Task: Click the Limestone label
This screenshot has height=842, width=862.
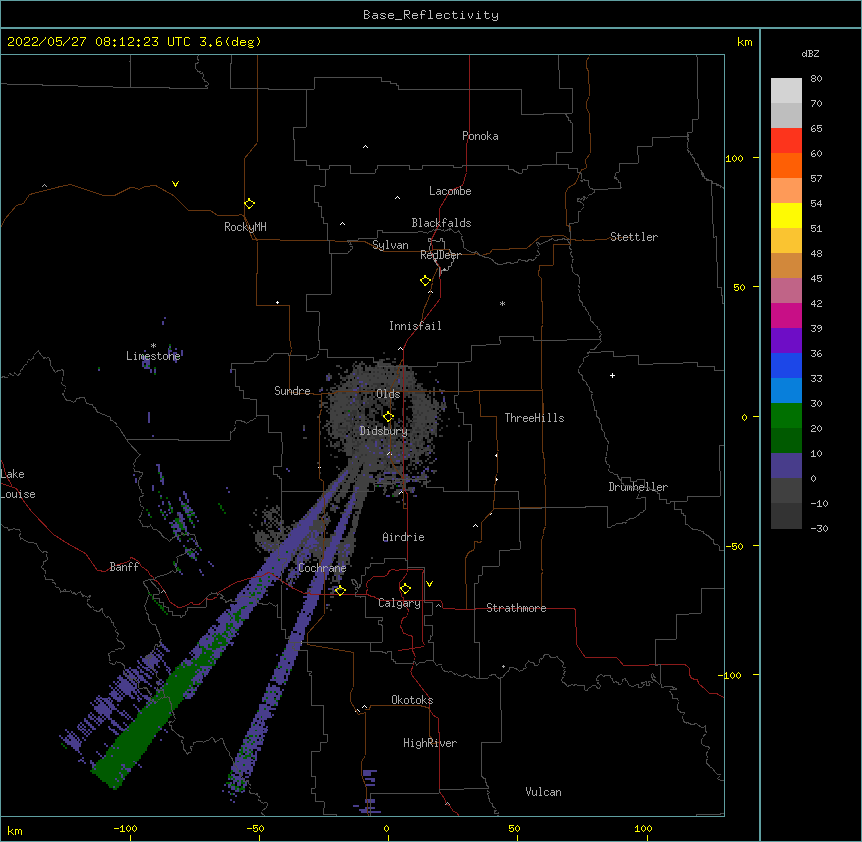Action: [x=153, y=356]
